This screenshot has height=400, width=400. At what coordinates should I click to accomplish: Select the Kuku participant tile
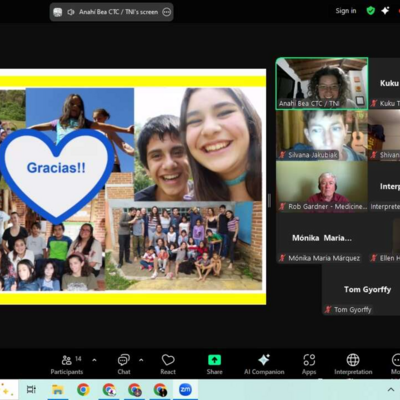[384, 83]
